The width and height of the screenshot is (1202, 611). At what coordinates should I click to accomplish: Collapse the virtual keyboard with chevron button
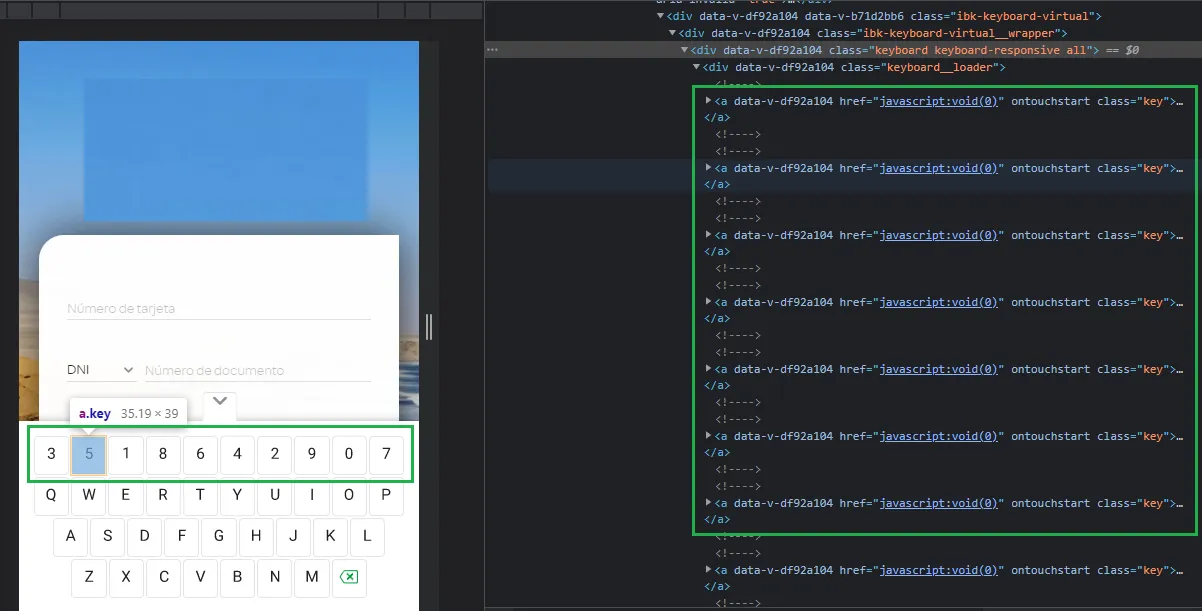pyautogui.click(x=220, y=402)
